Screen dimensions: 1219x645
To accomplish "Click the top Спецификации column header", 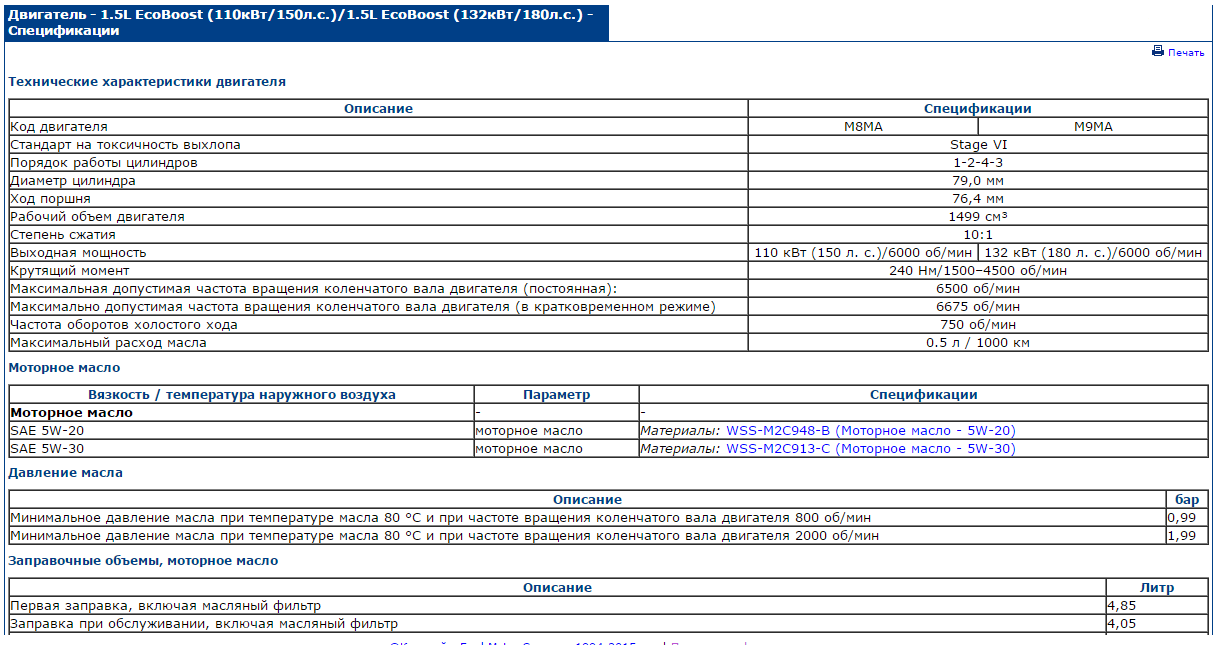I will 977,109.
